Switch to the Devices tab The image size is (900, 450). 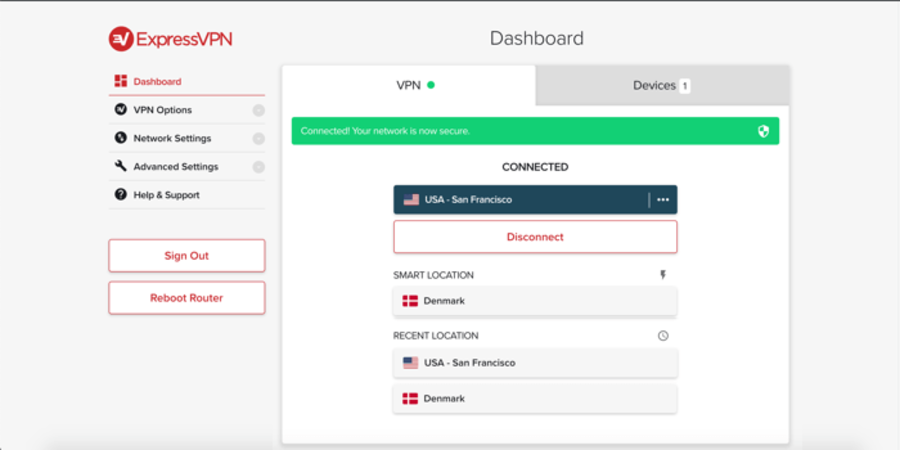point(662,86)
